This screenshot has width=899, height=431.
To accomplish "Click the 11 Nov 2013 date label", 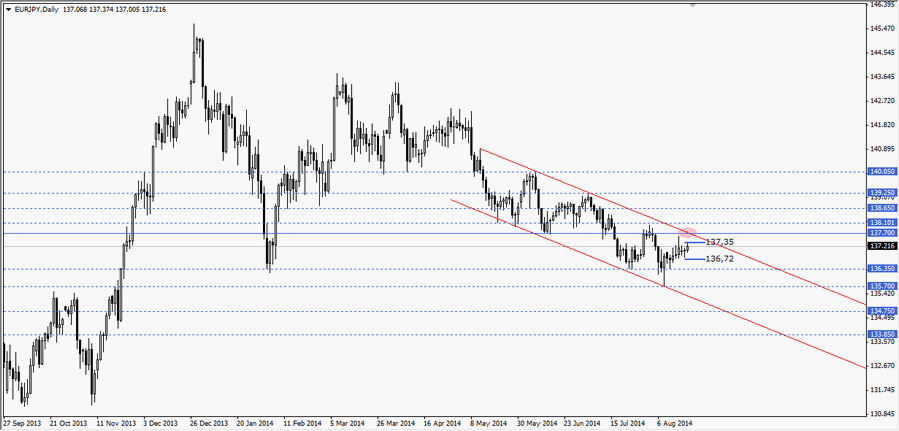I will point(115,424).
